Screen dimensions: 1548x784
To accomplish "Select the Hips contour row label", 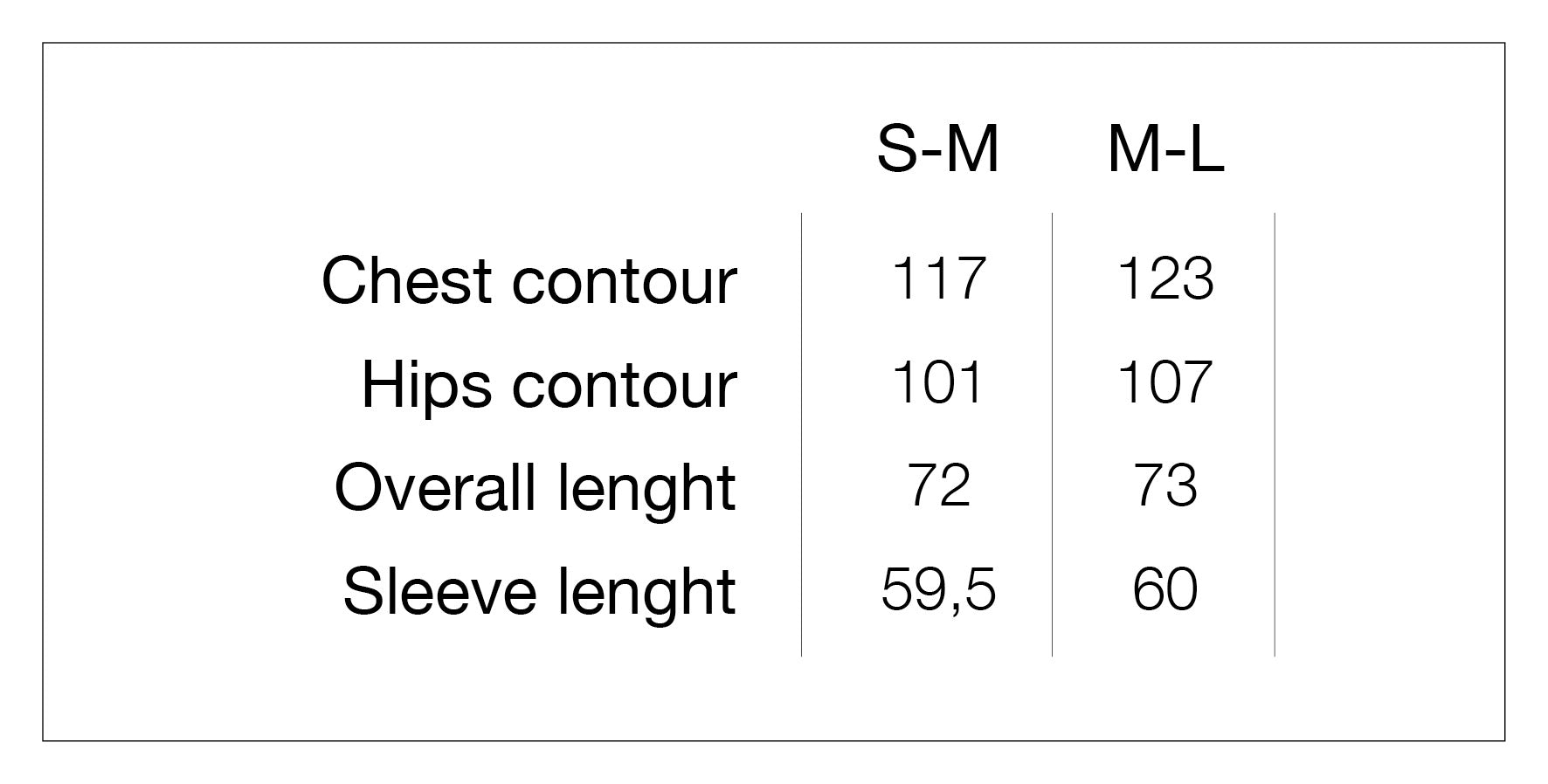I will pyautogui.click(x=549, y=385).
